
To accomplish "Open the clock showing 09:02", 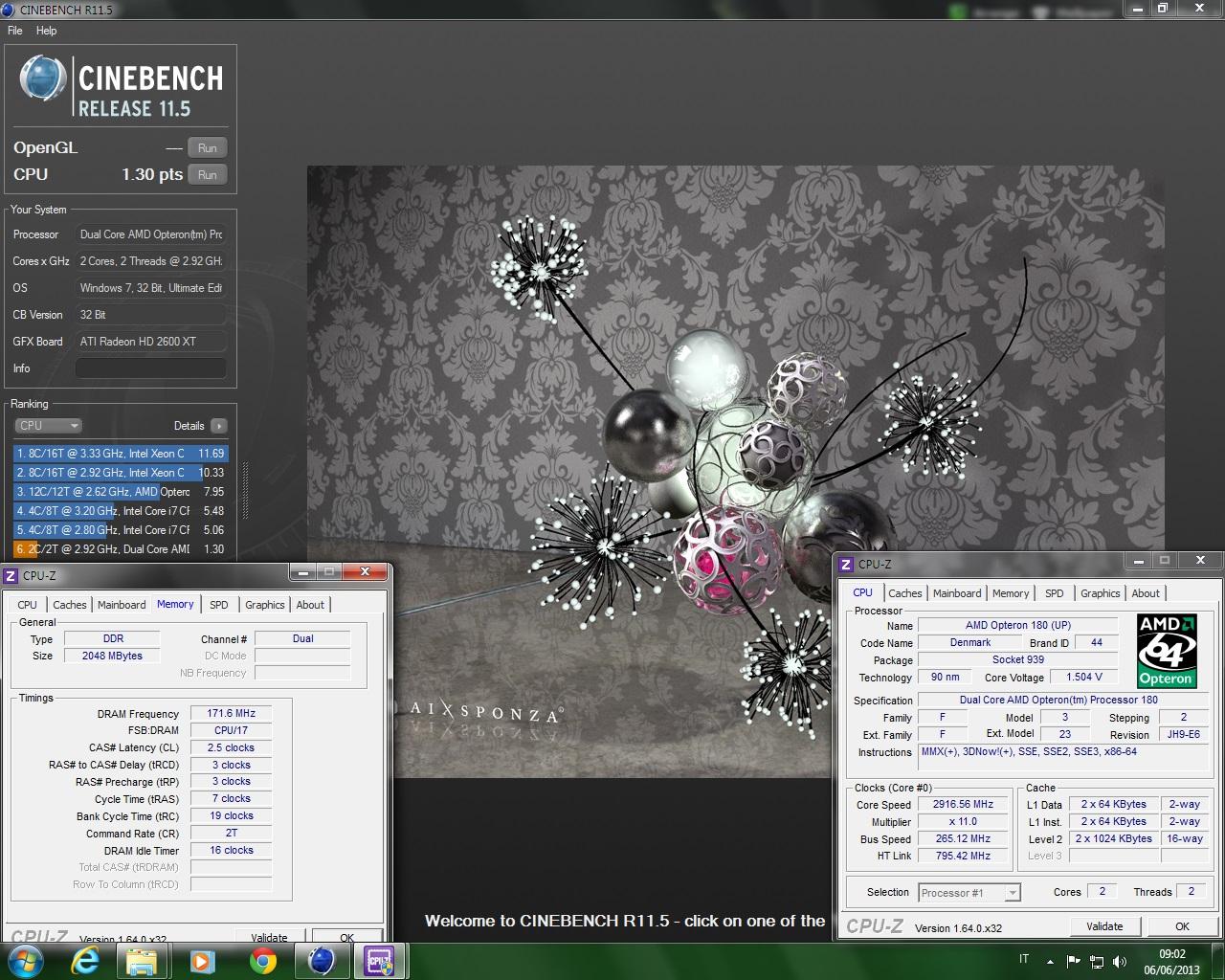I will 1171,962.
